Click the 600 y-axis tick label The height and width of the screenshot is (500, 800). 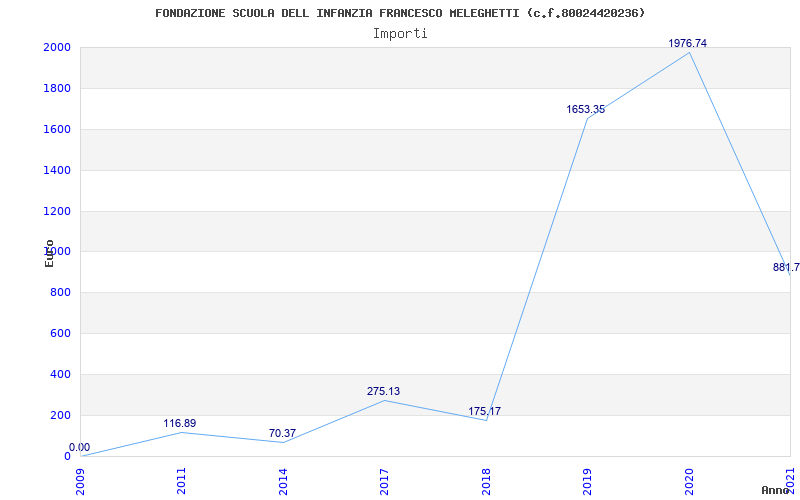point(60,334)
